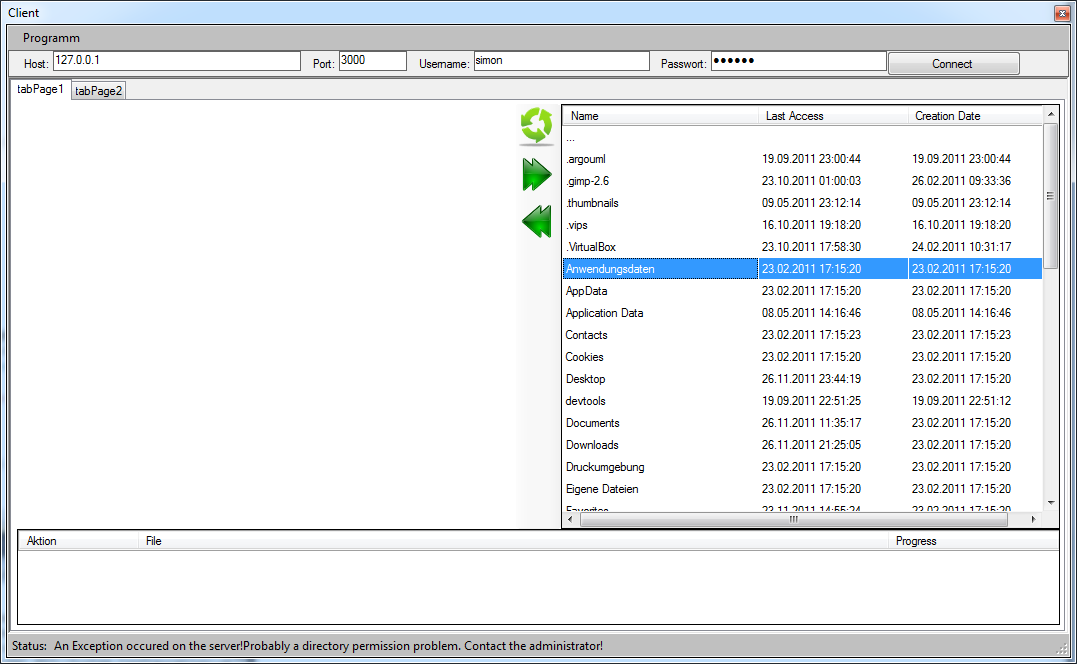Select the .vips folder row

click(802, 225)
